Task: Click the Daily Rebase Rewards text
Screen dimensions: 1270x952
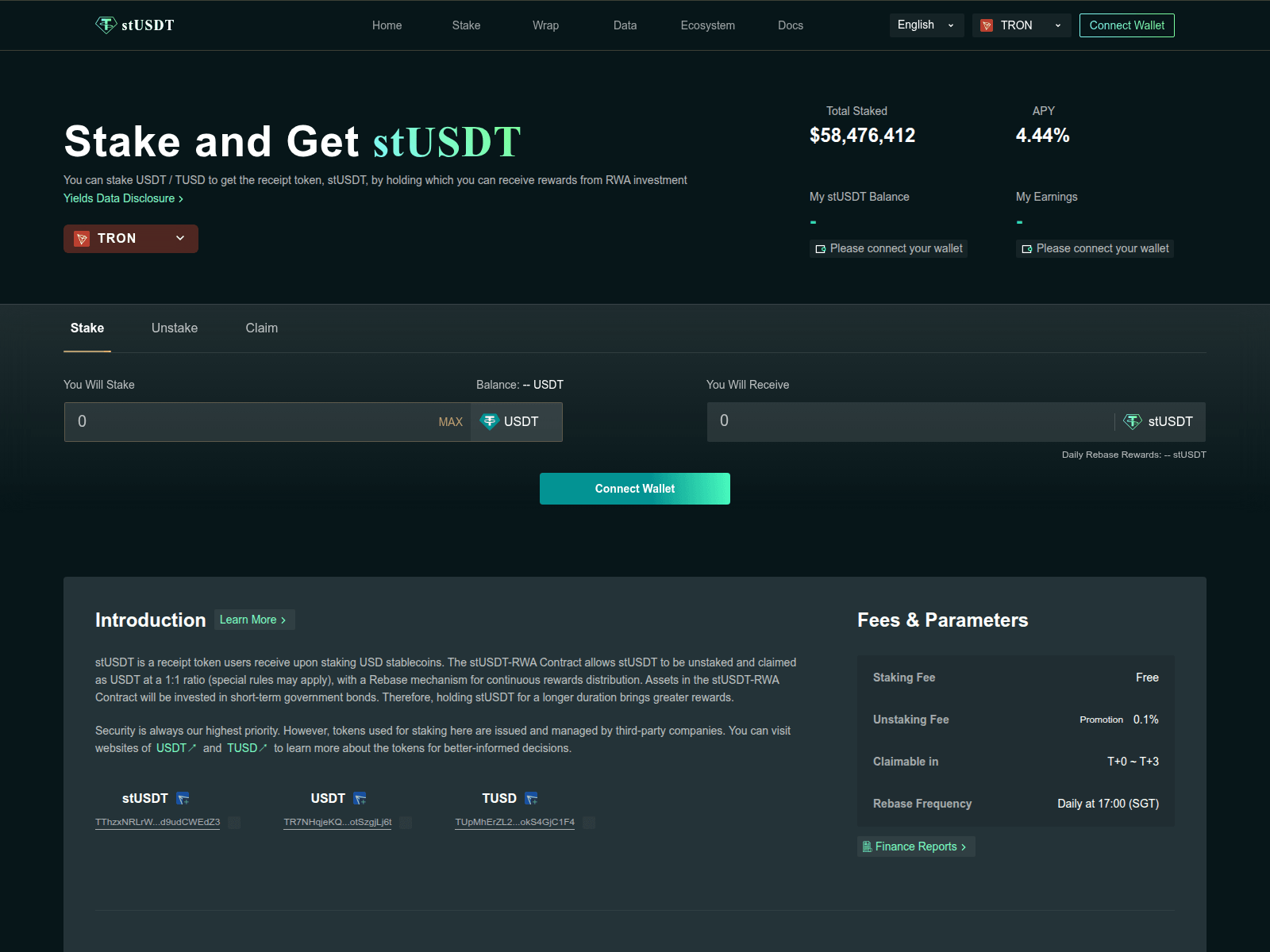Action: point(1133,455)
